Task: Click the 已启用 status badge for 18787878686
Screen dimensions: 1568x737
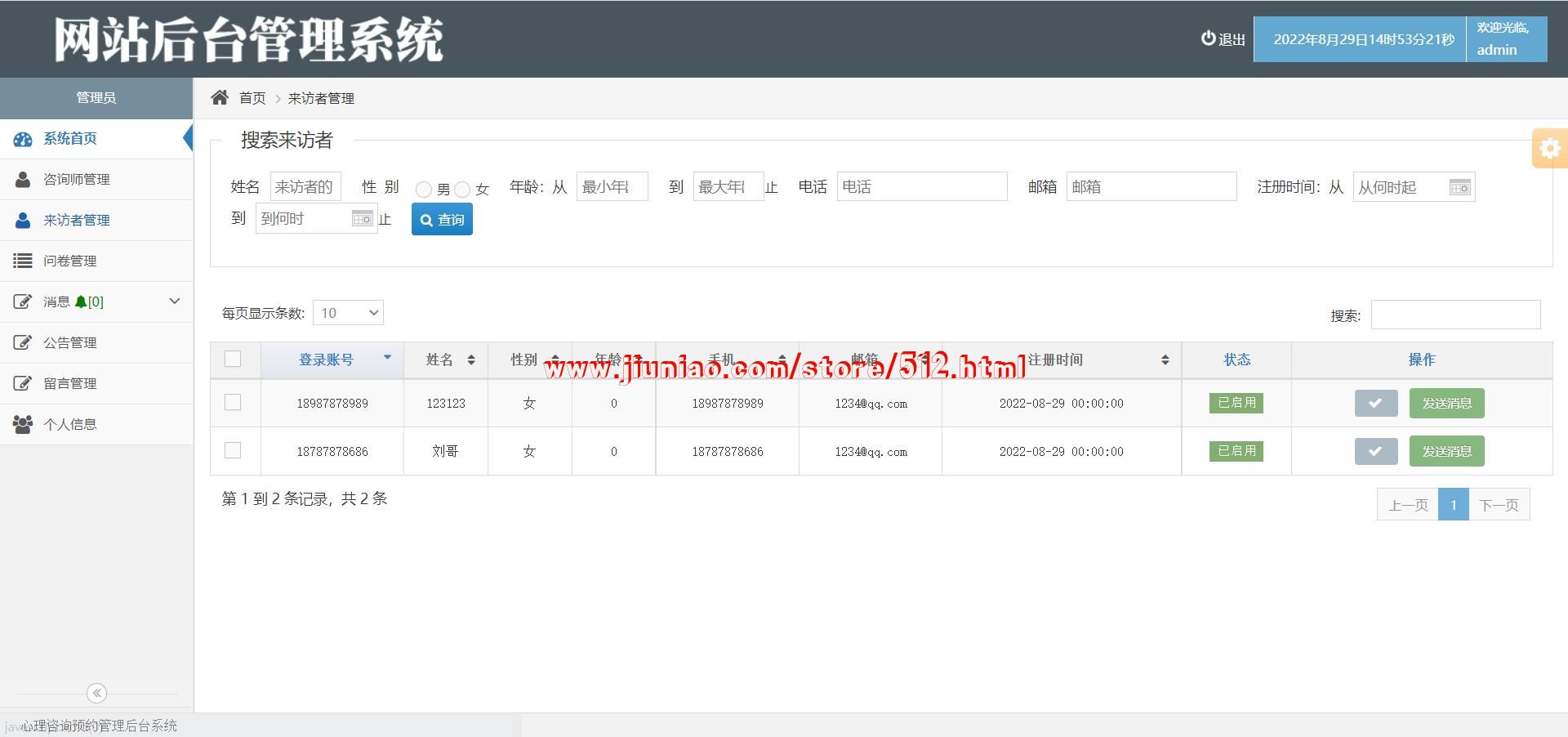Action: [x=1236, y=451]
